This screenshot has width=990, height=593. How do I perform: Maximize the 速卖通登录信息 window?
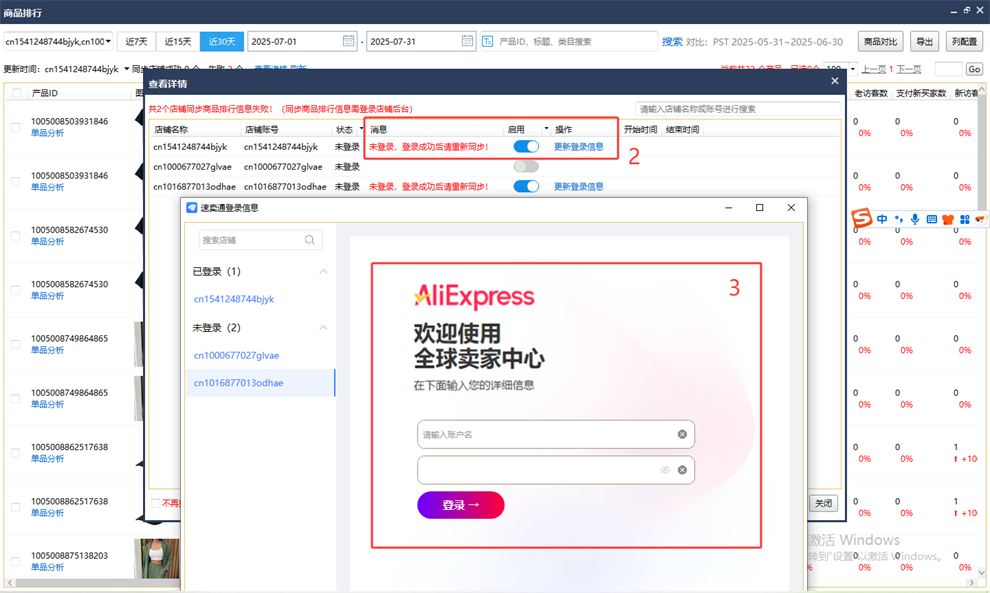(x=760, y=208)
